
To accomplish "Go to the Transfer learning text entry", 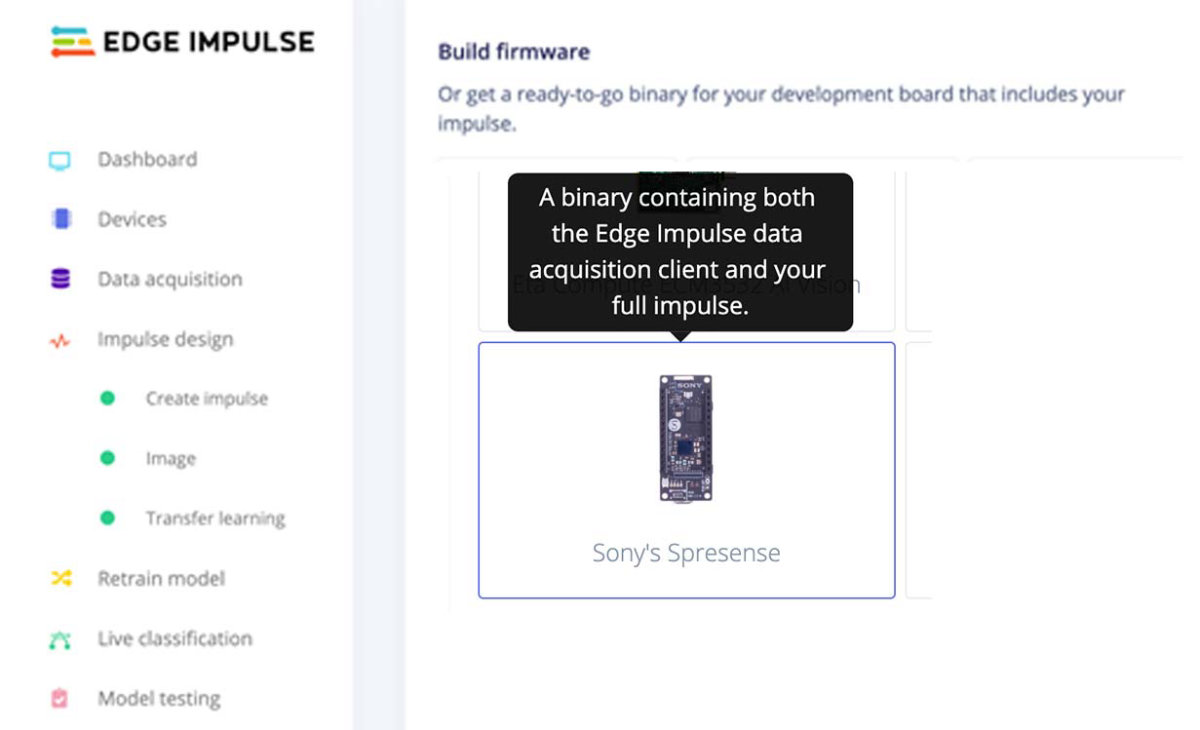I will 215,518.
